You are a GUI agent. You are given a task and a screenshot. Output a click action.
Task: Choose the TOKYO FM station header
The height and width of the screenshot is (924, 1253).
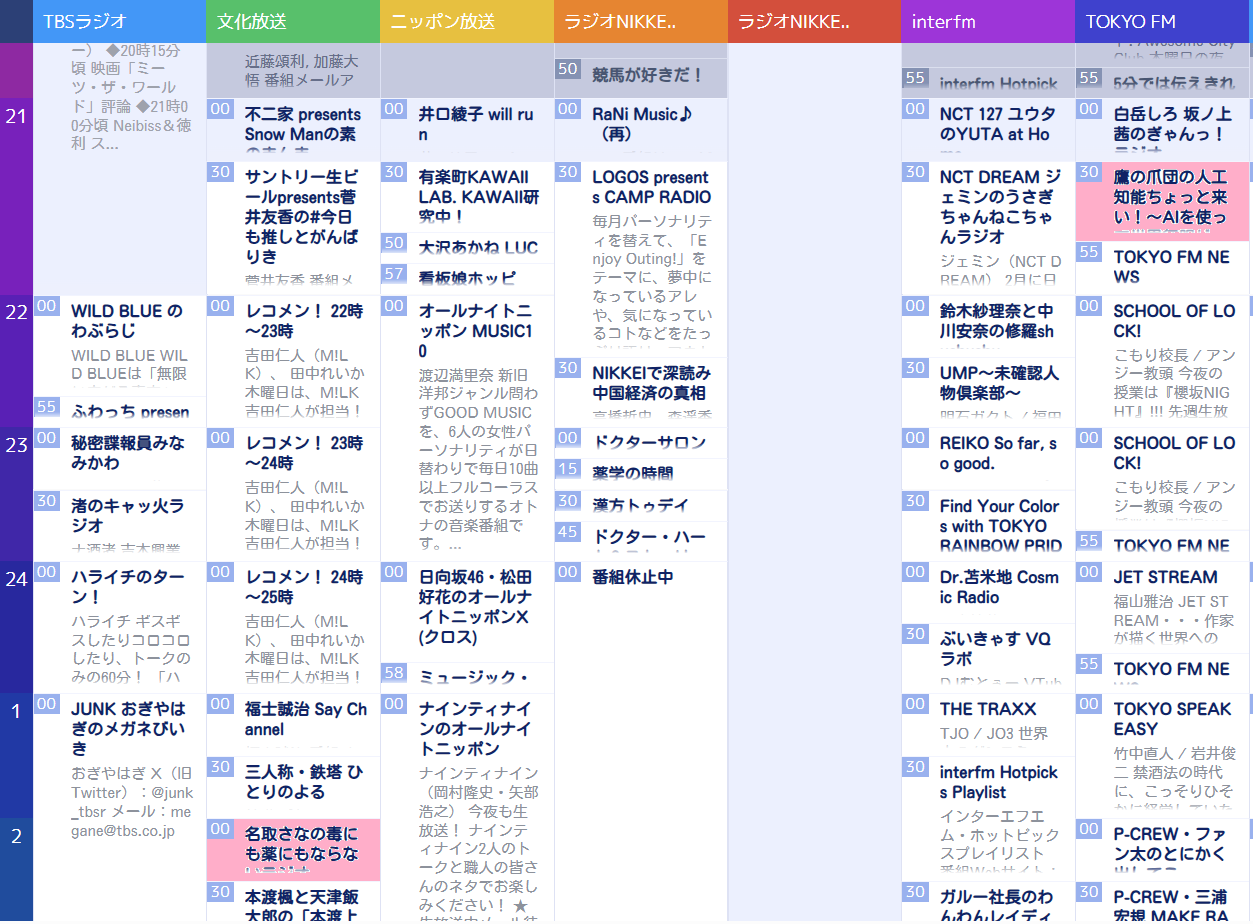coord(1162,21)
